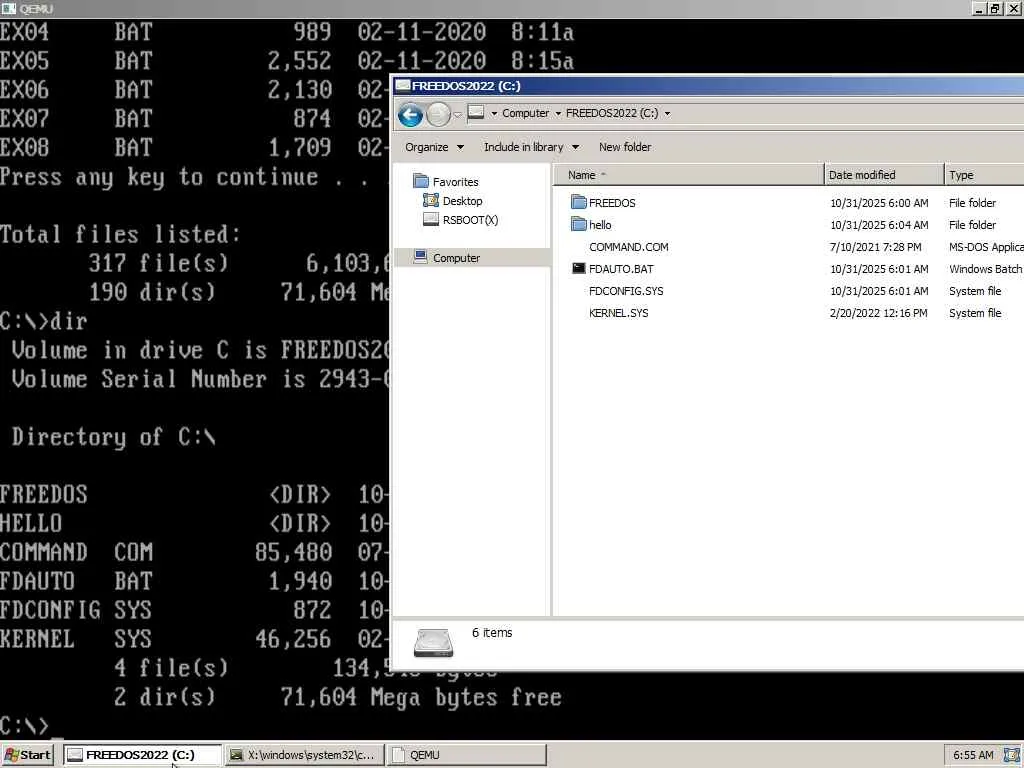Screen dimensions: 1024x768
Task: Click the C:\> prompt in QEMU window
Action: (24, 726)
